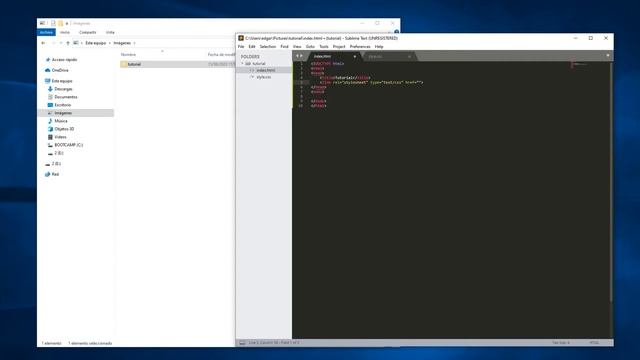Open Documentos in navigation pane
Viewport: 640px width, 360px height.
(66, 97)
